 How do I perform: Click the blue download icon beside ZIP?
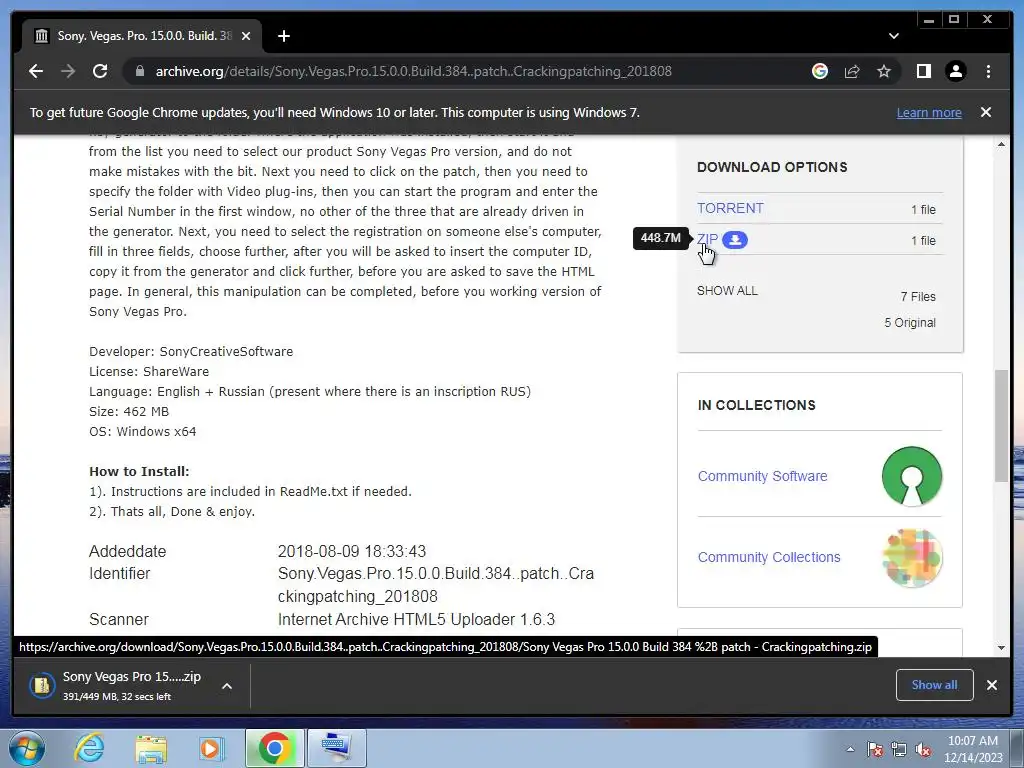coord(735,240)
